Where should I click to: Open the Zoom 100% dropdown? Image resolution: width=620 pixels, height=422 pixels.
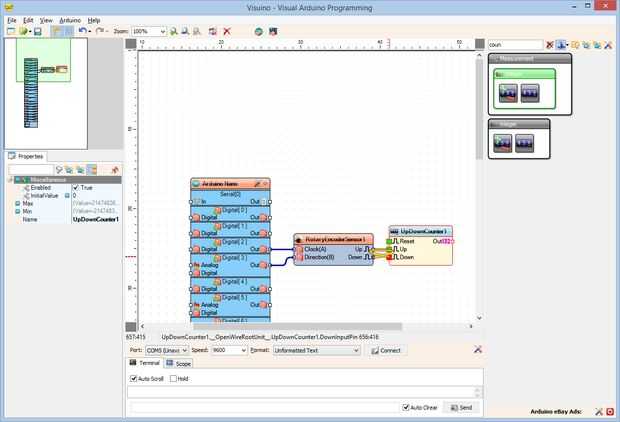click(163, 31)
